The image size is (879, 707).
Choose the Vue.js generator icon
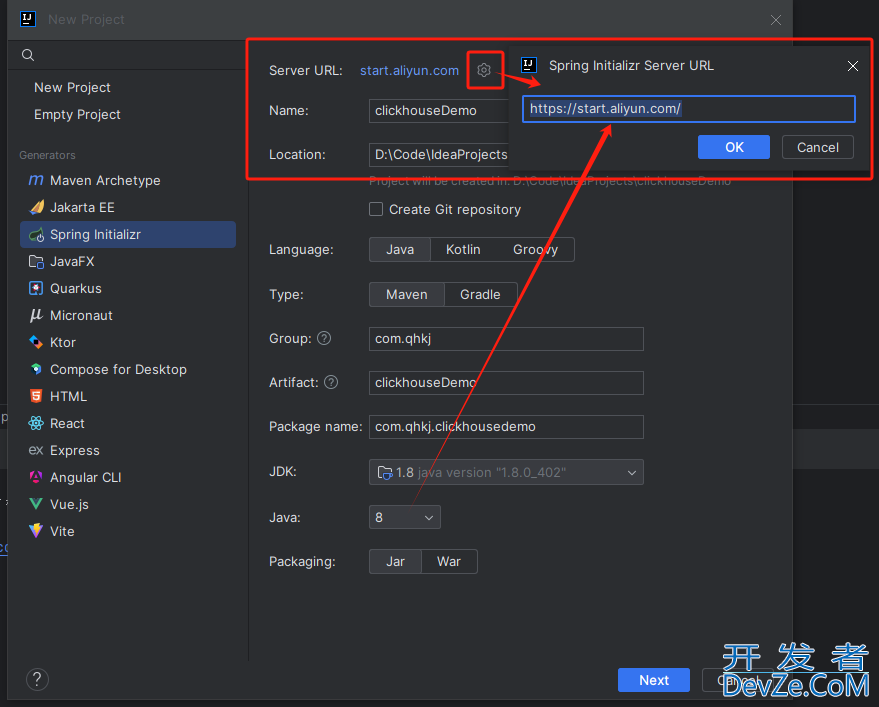pyautogui.click(x=36, y=505)
